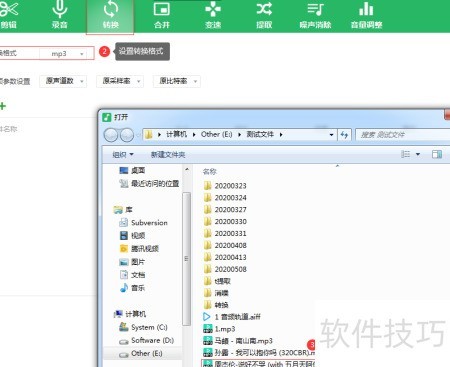This screenshot has width=450, height=367.
Task: Select 孙燕 - 我可以抱你吗 (320CBR) file
Action: pos(259,353)
